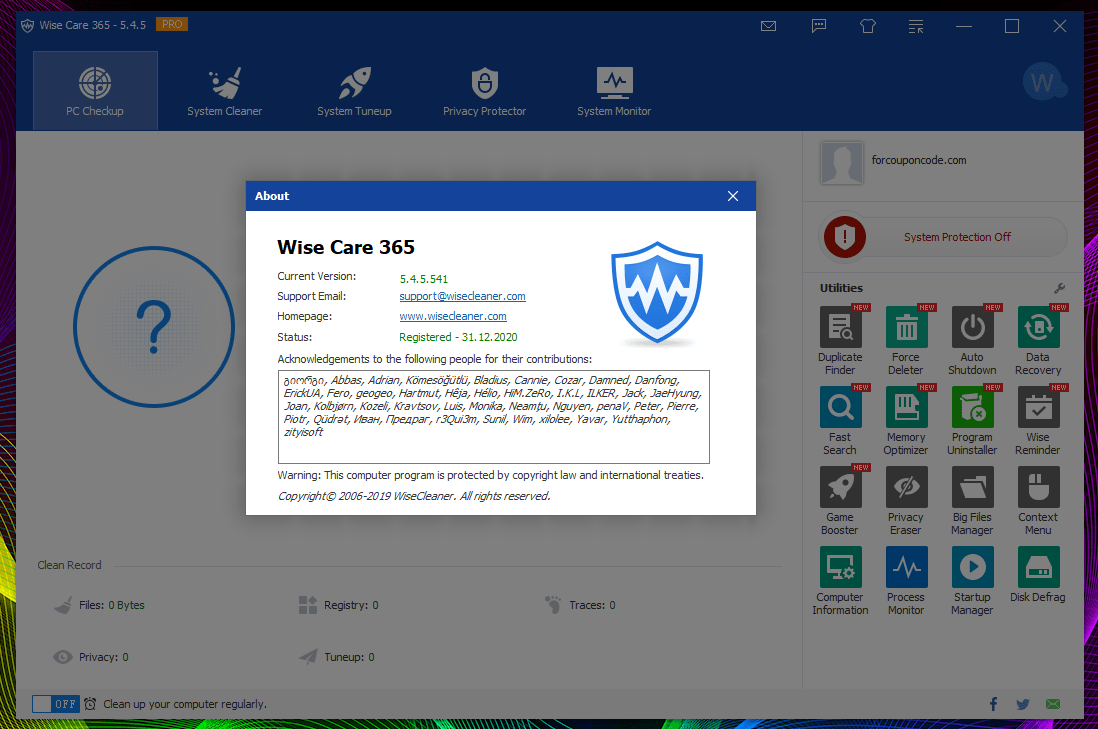Close the About dialog
The height and width of the screenshot is (729, 1098).
click(732, 196)
